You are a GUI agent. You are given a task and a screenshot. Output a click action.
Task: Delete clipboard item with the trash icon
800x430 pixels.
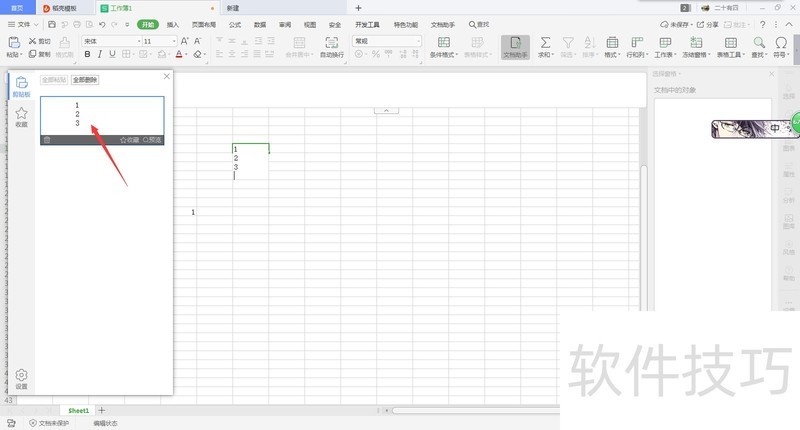pyautogui.click(x=47, y=140)
